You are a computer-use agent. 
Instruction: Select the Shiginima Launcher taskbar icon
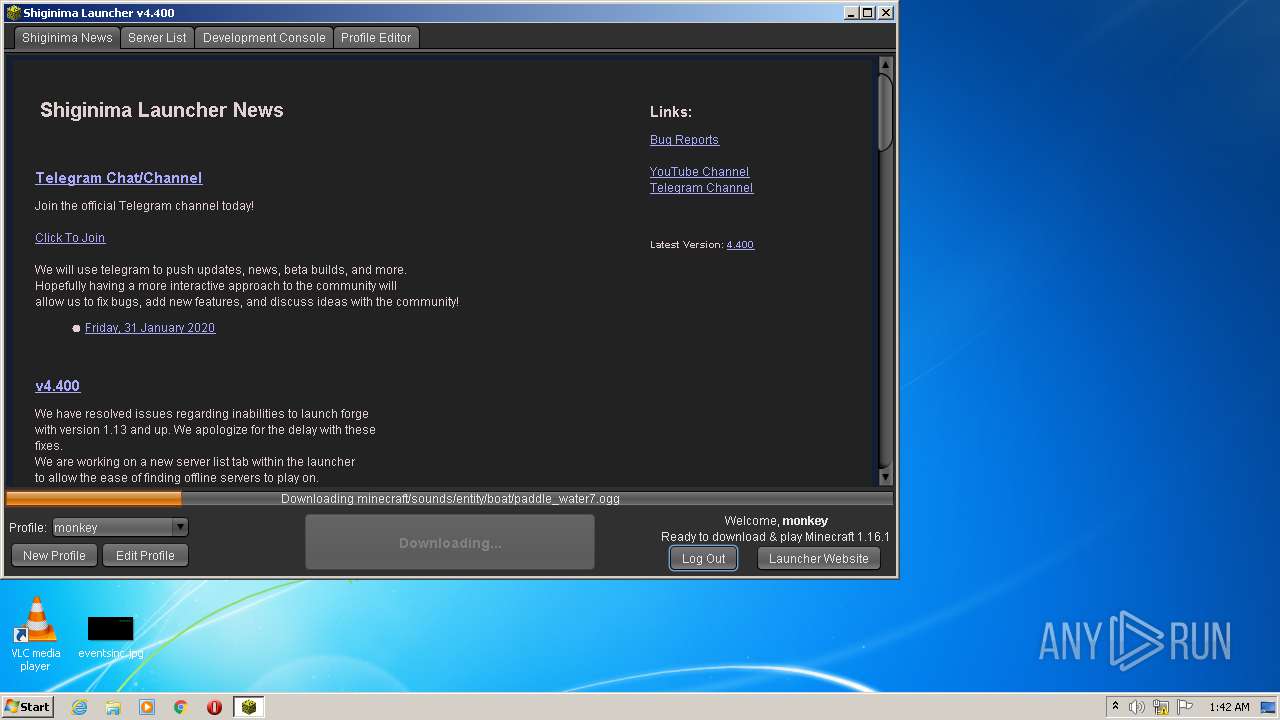pyautogui.click(x=248, y=707)
